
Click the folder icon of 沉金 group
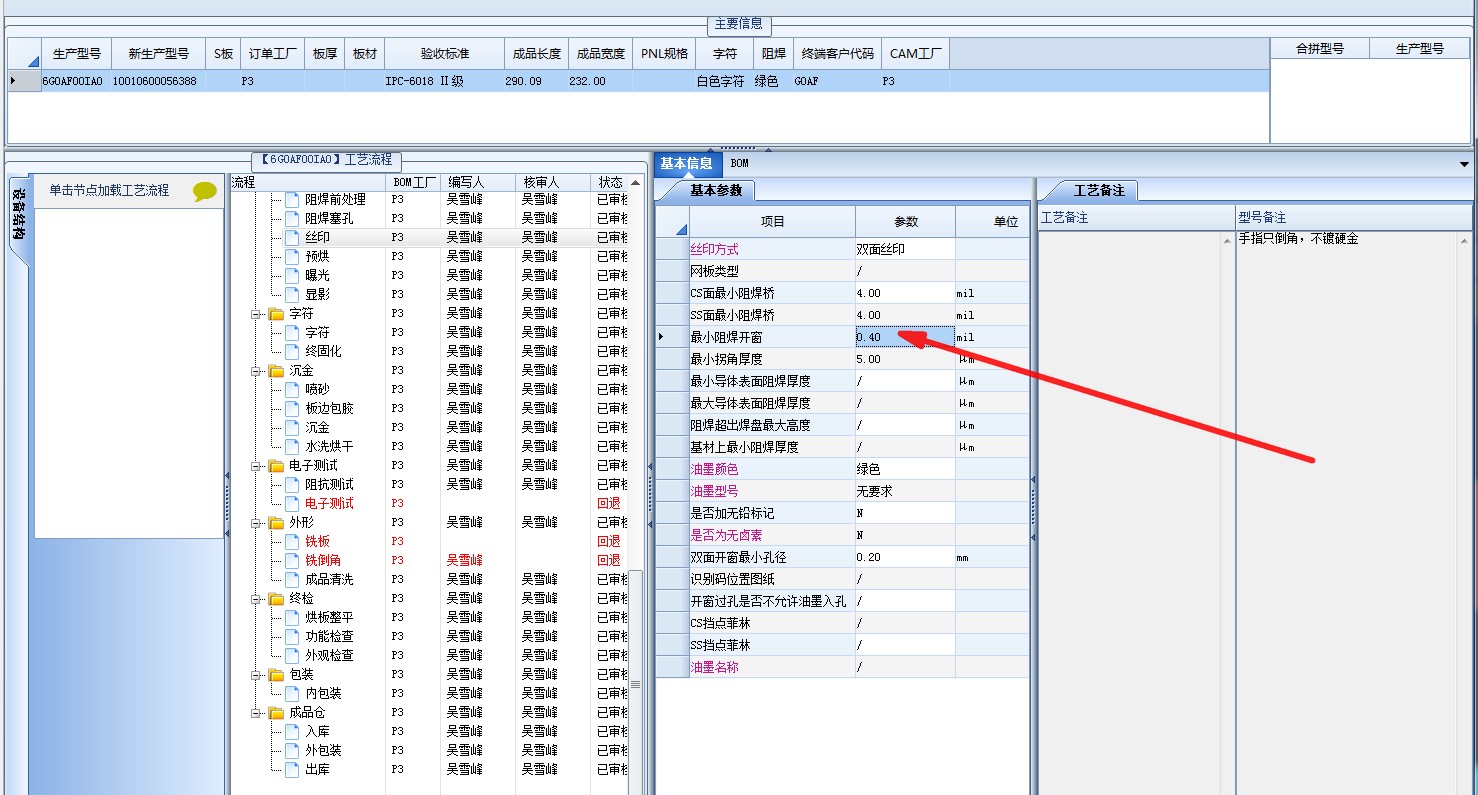[x=276, y=370]
